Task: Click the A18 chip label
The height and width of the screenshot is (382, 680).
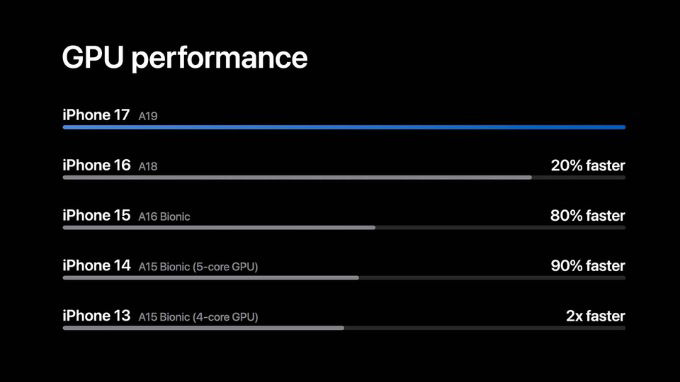Action: pos(148,167)
